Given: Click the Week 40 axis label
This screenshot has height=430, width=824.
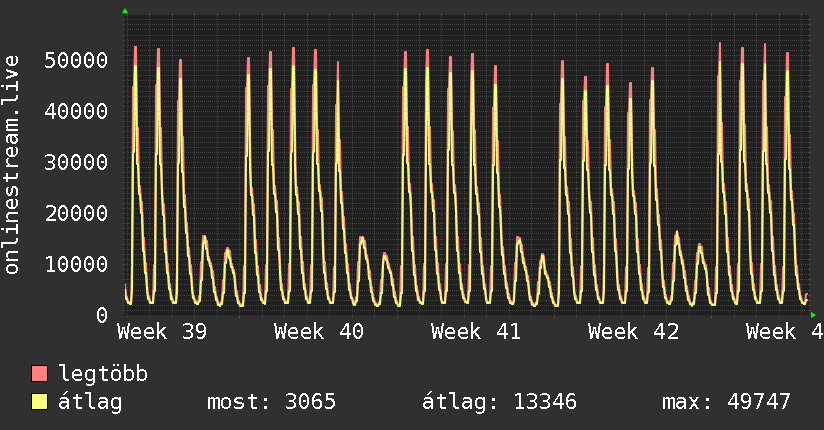Looking at the screenshot, I should tap(318, 332).
